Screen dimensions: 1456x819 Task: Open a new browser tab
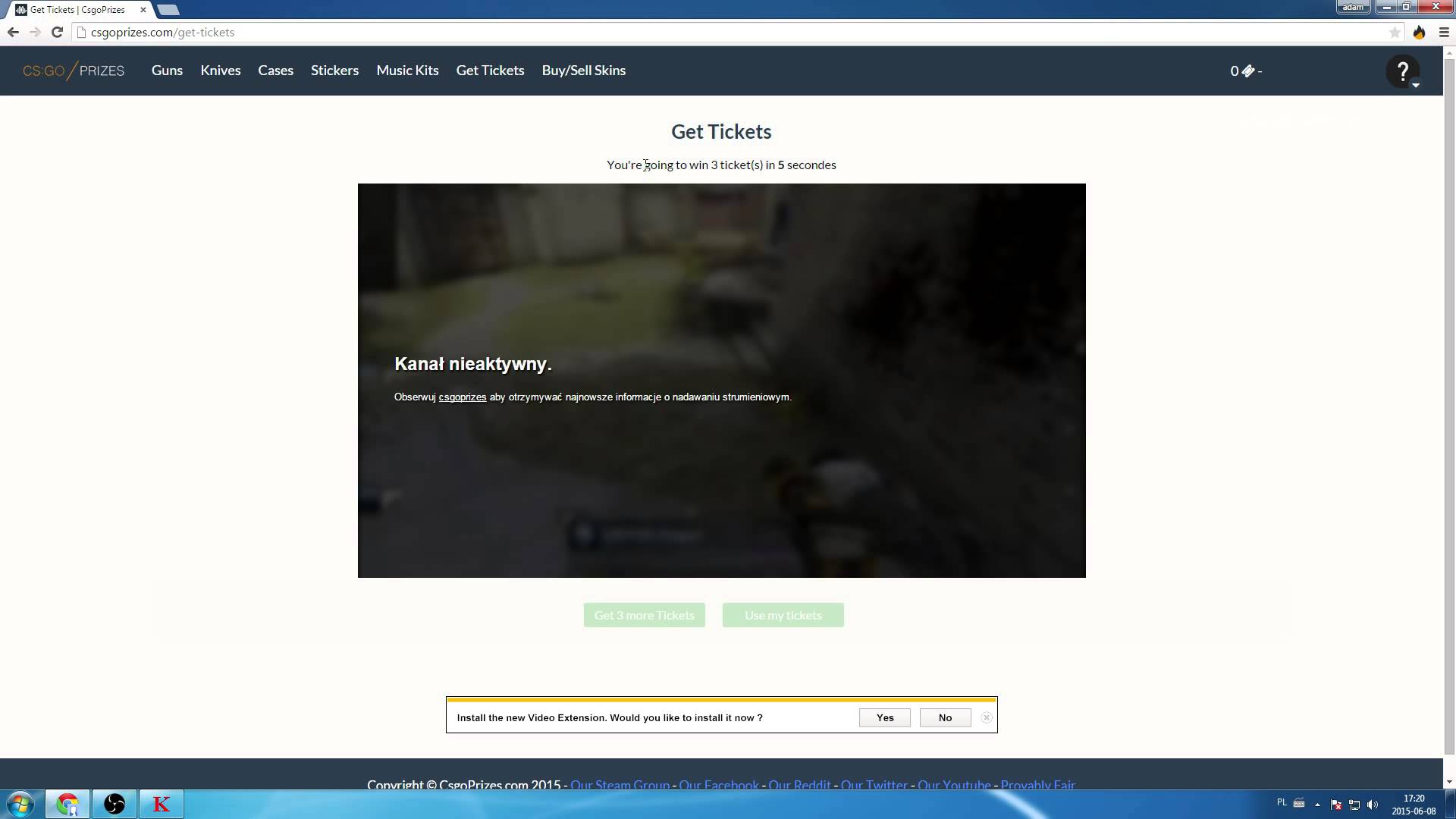click(168, 10)
